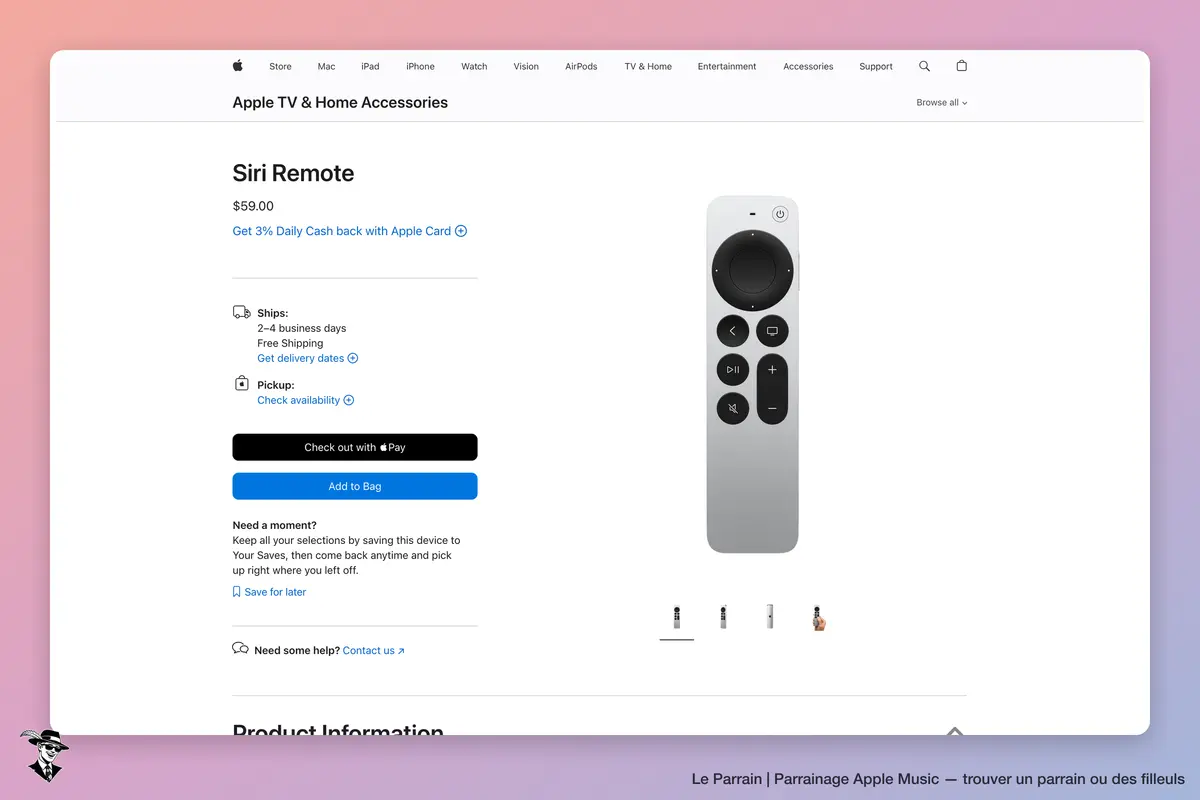Screen dimensions: 1200x800
Task: Open the Store menu
Action: coord(280,66)
